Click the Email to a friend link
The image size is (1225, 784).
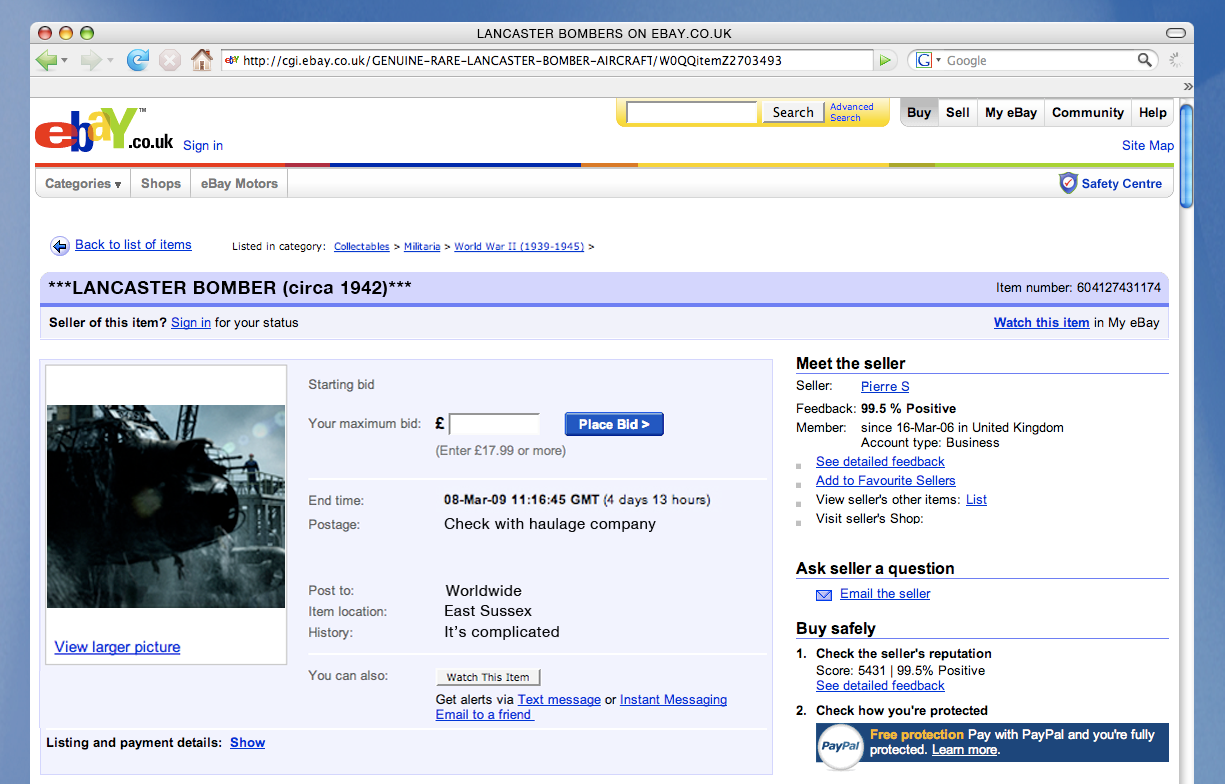[485, 715]
